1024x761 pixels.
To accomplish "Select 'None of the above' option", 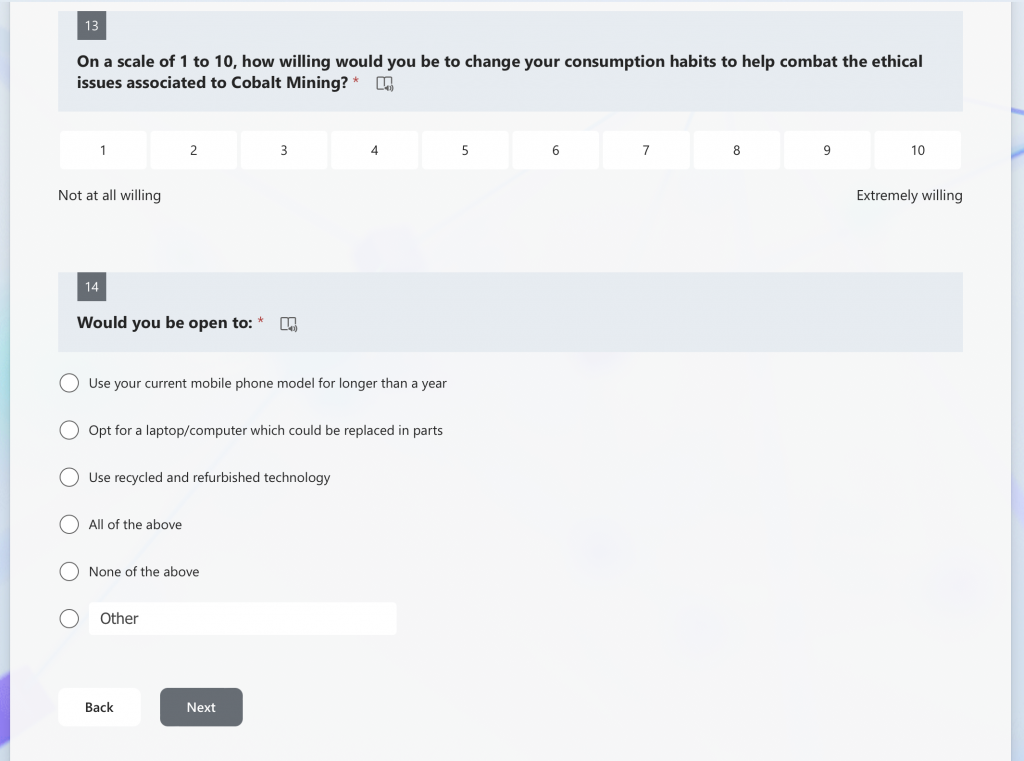I will click(69, 572).
